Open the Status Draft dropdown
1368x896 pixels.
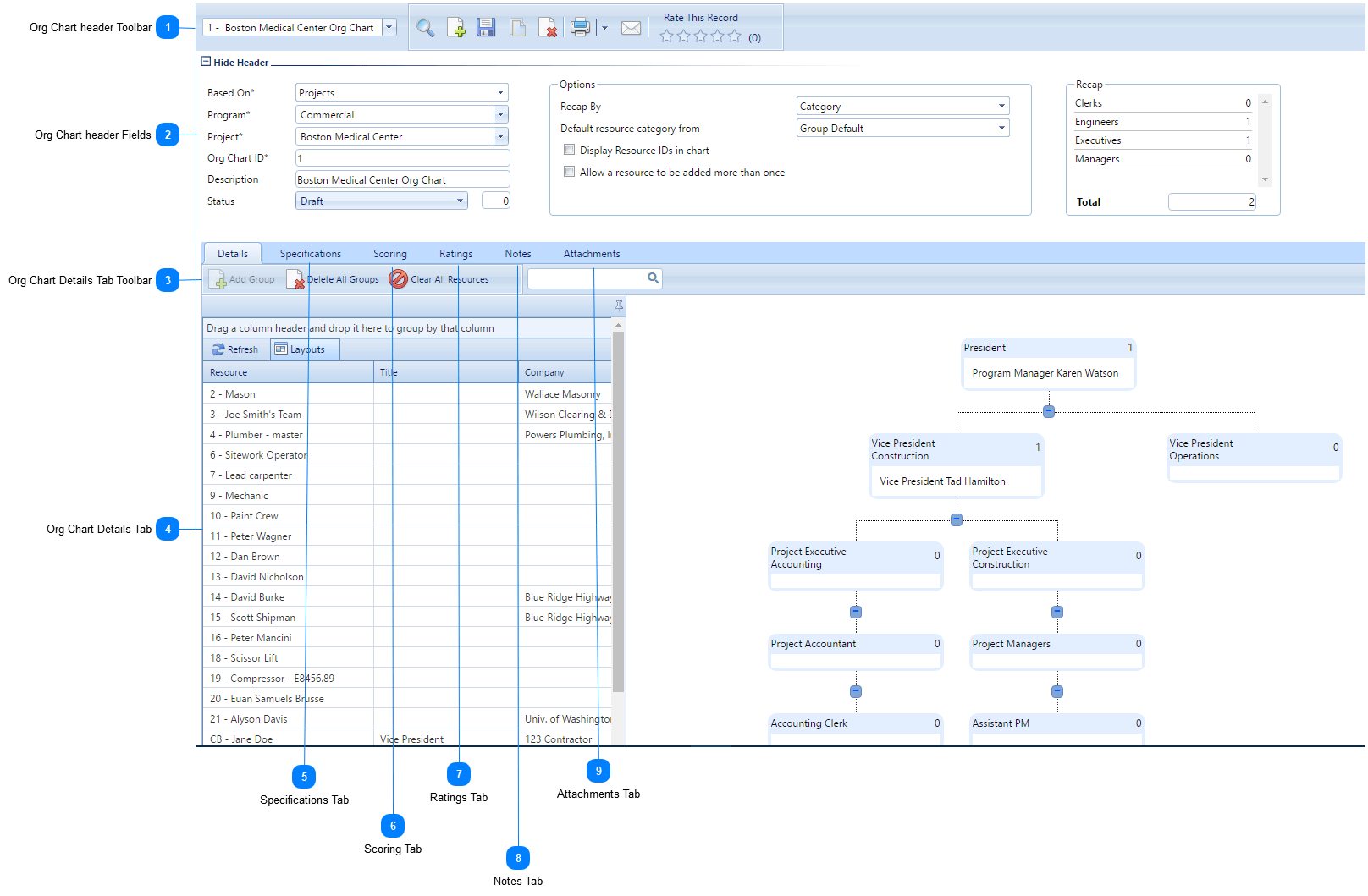461,201
